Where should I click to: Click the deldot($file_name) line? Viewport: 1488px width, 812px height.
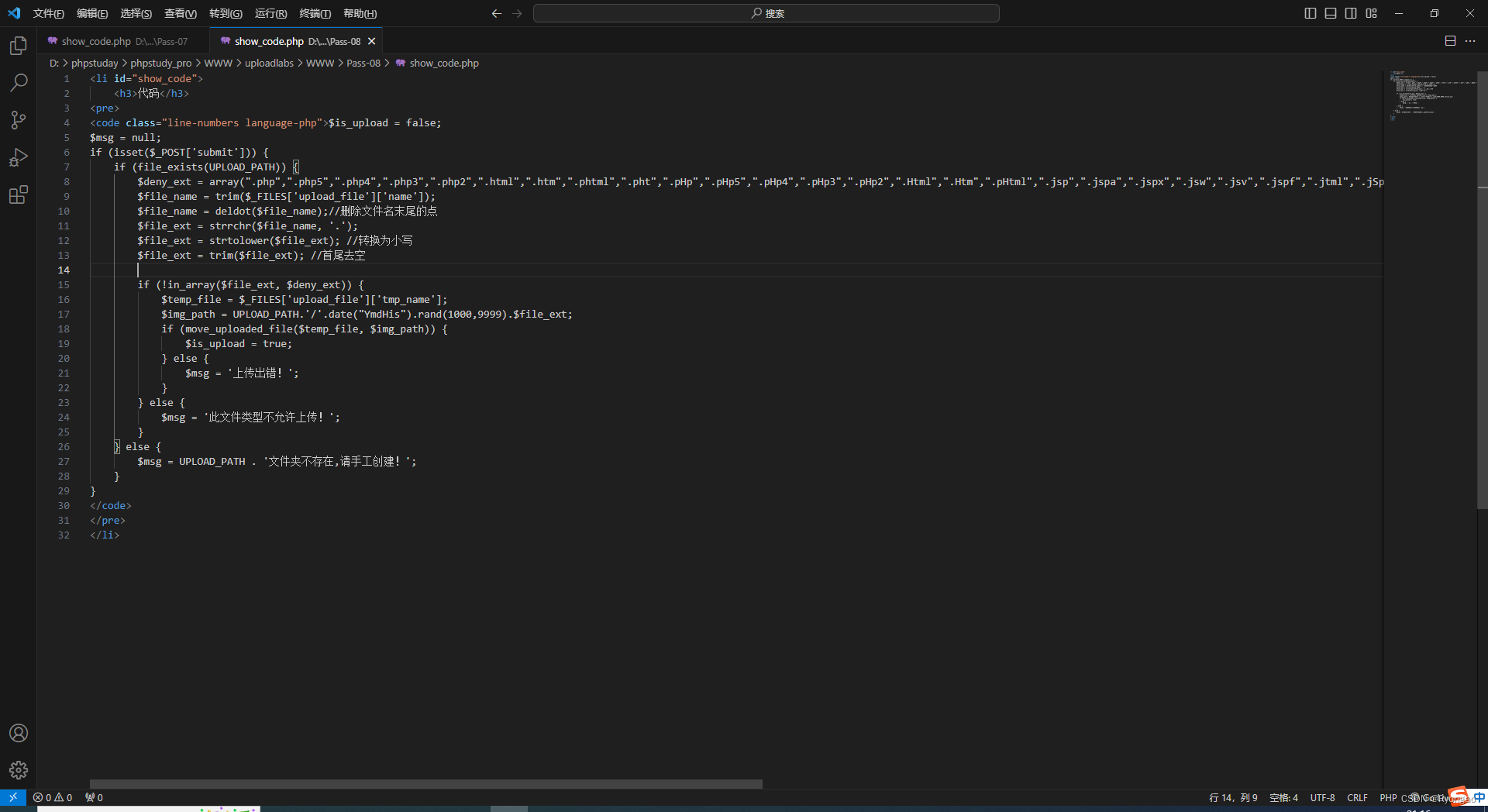click(288, 211)
